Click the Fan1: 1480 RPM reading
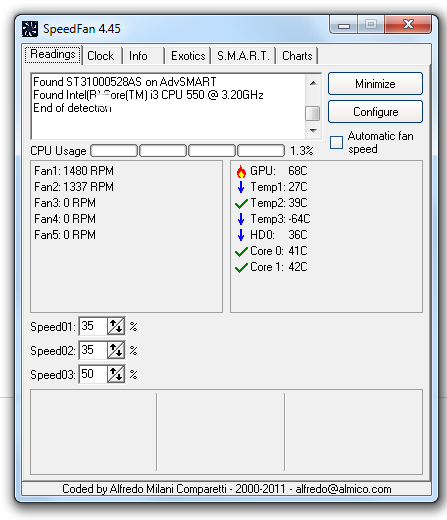 pos(74,171)
